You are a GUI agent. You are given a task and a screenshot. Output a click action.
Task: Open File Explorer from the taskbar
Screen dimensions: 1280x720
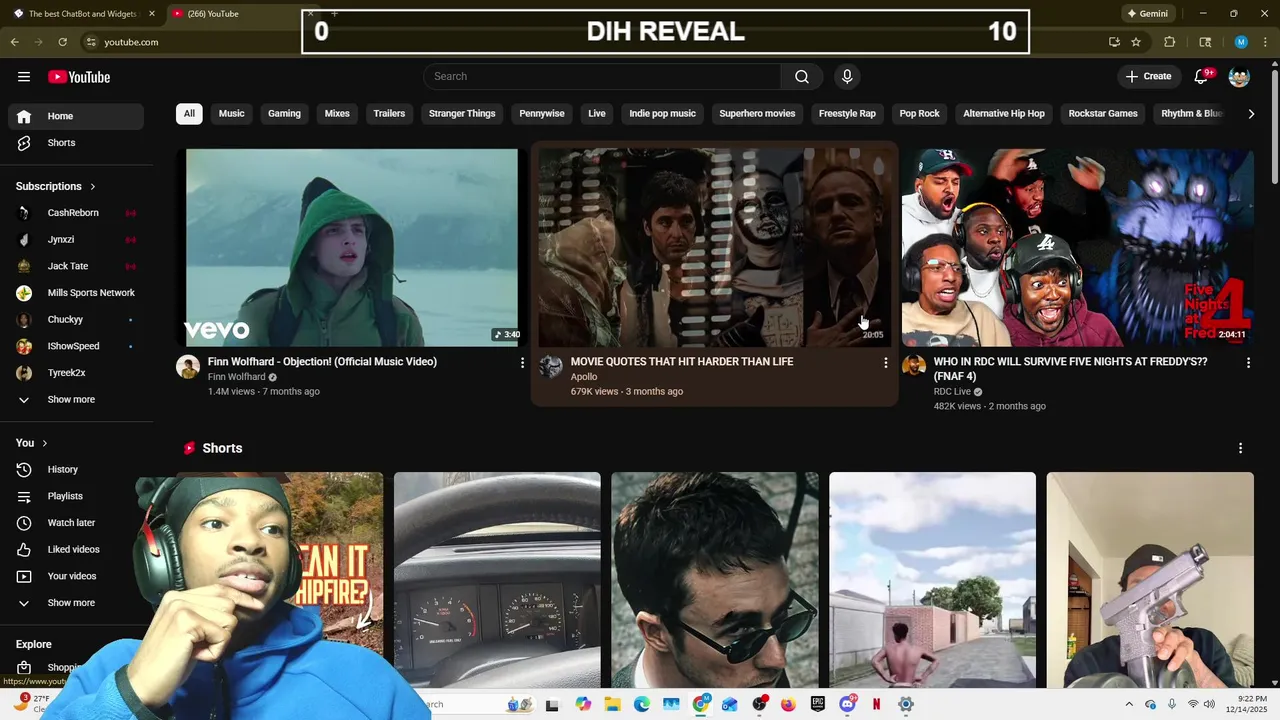612,704
